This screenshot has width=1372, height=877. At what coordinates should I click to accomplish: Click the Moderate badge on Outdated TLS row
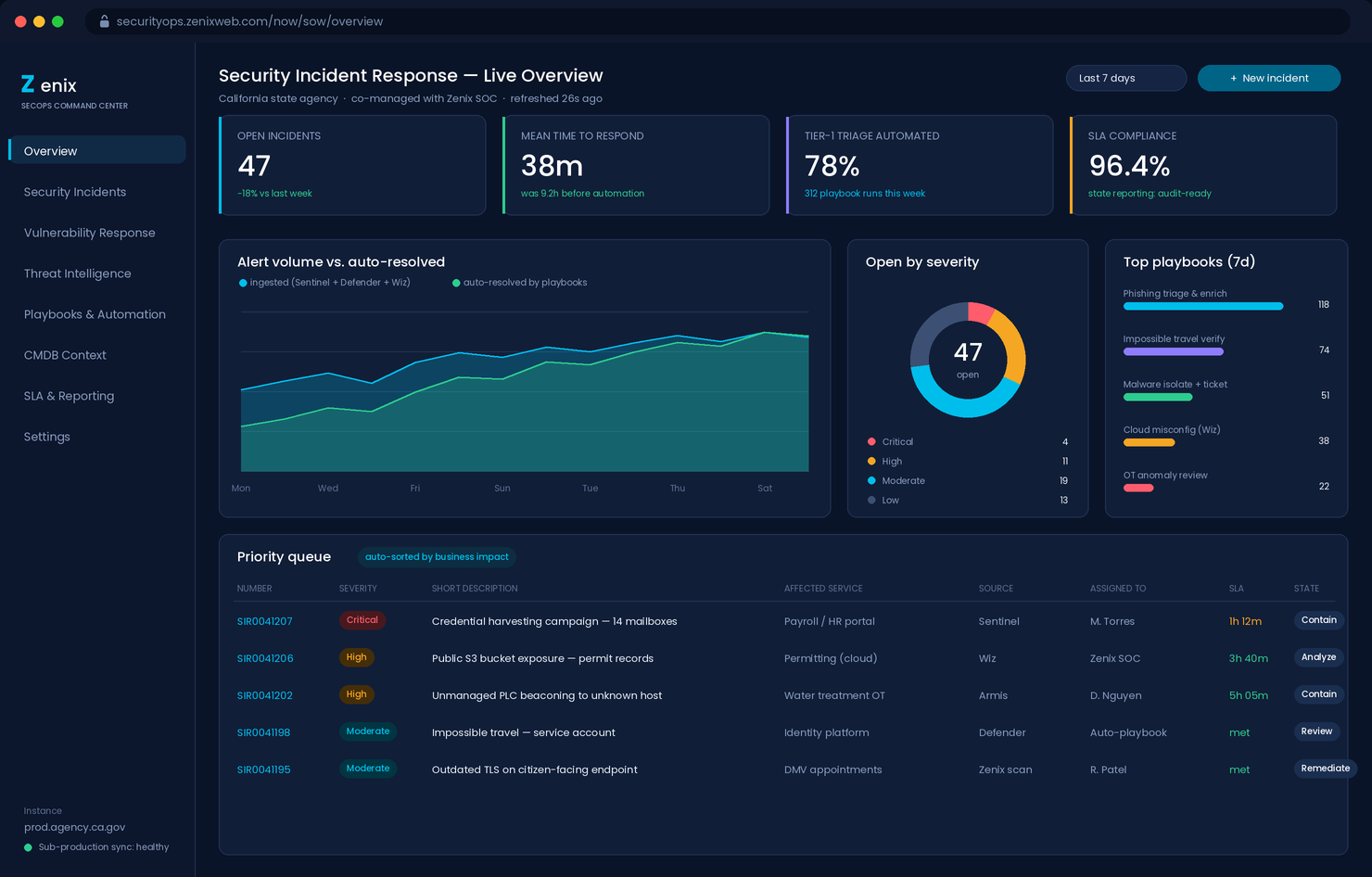[x=368, y=769]
